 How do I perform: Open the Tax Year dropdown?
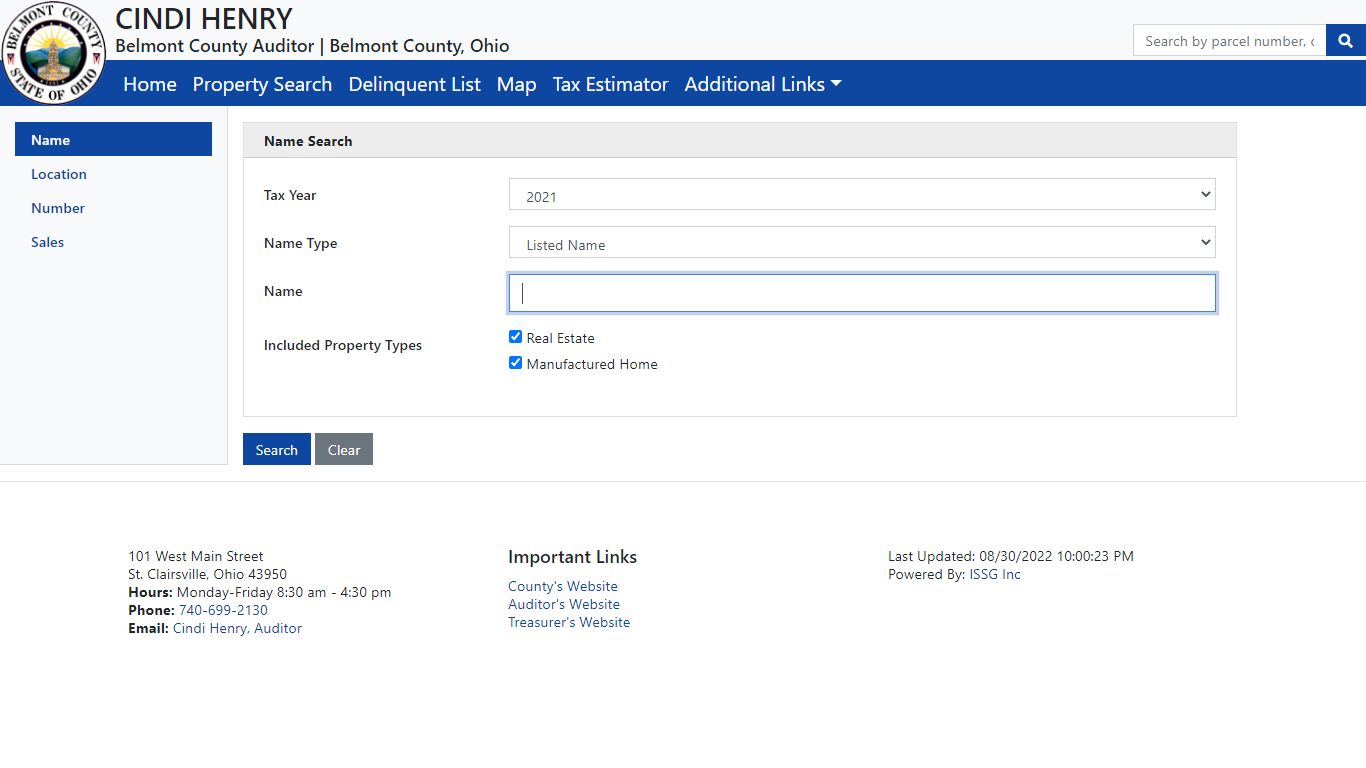coord(862,195)
